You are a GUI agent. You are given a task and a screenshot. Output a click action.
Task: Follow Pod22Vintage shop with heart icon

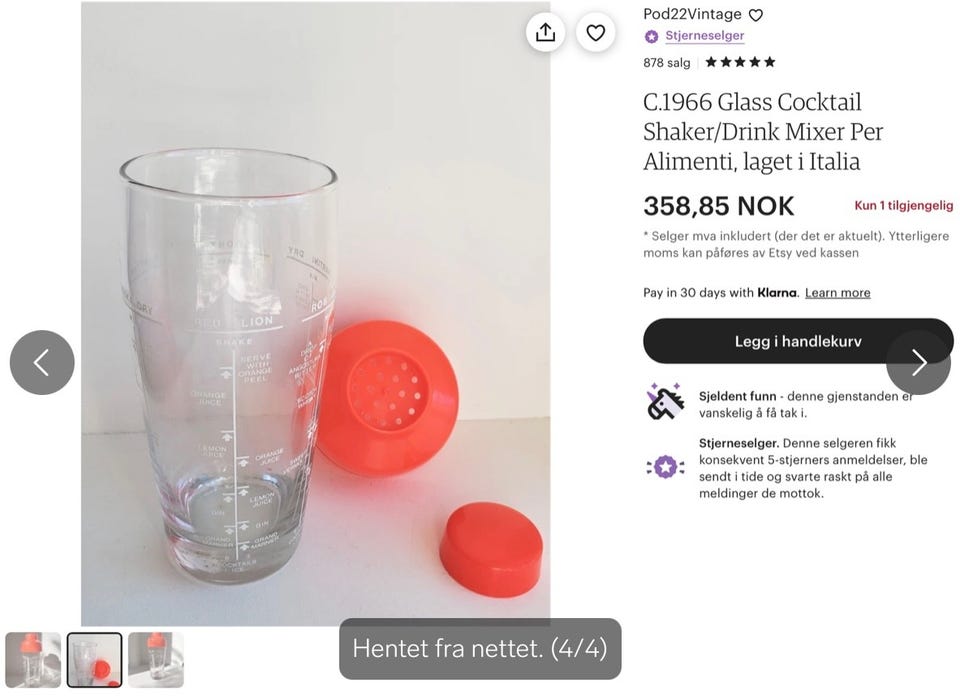point(756,15)
